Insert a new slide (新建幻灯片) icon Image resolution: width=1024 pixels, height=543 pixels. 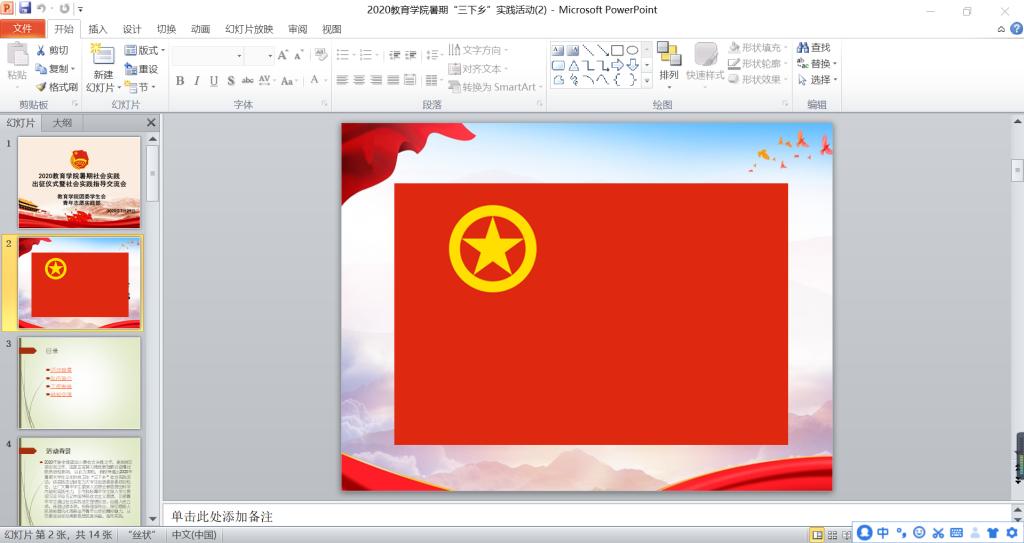tap(103, 54)
